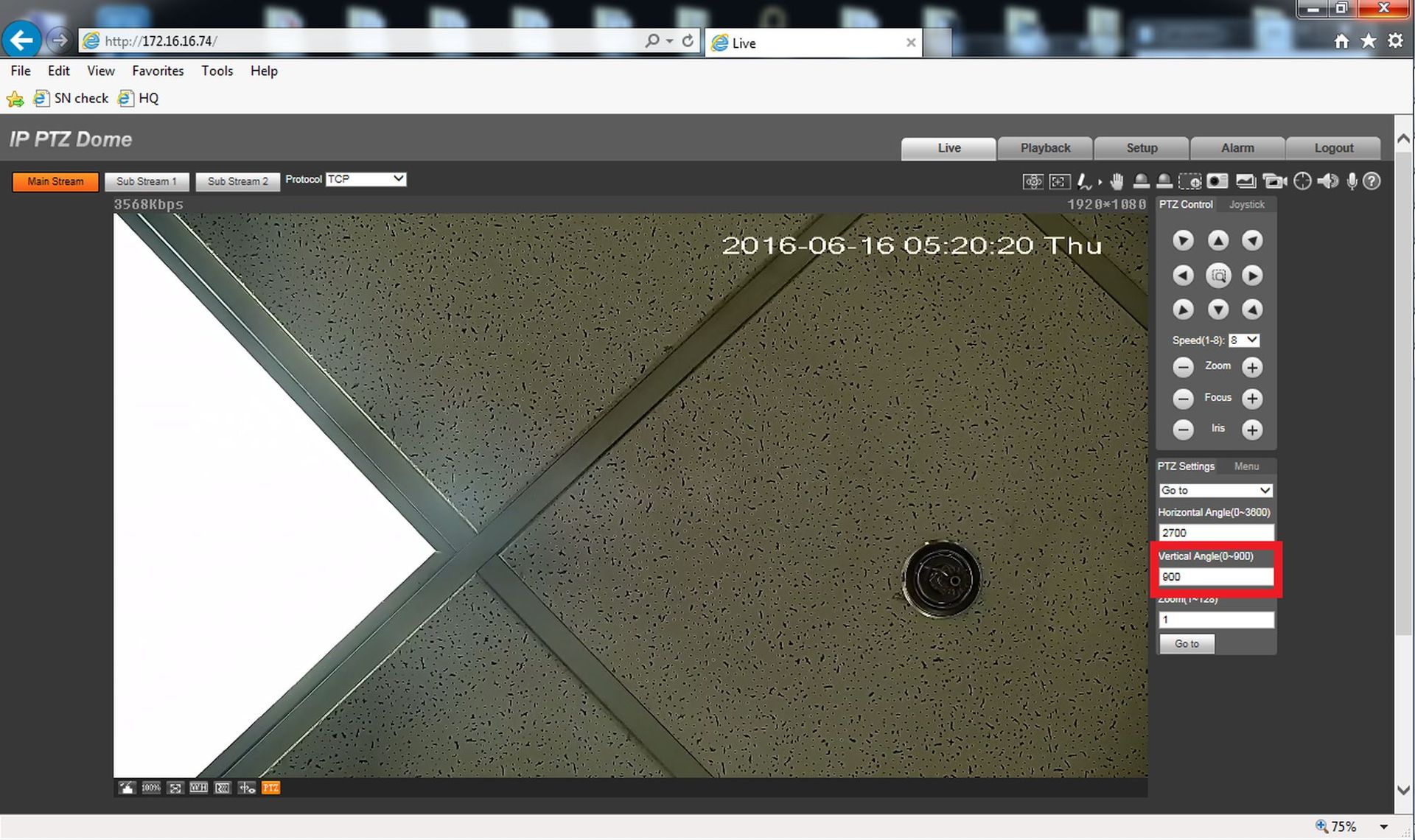Screen dimensions: 1415x840
Task: Click the snapshot camera icon
Action: click(x=1217, y=181)
